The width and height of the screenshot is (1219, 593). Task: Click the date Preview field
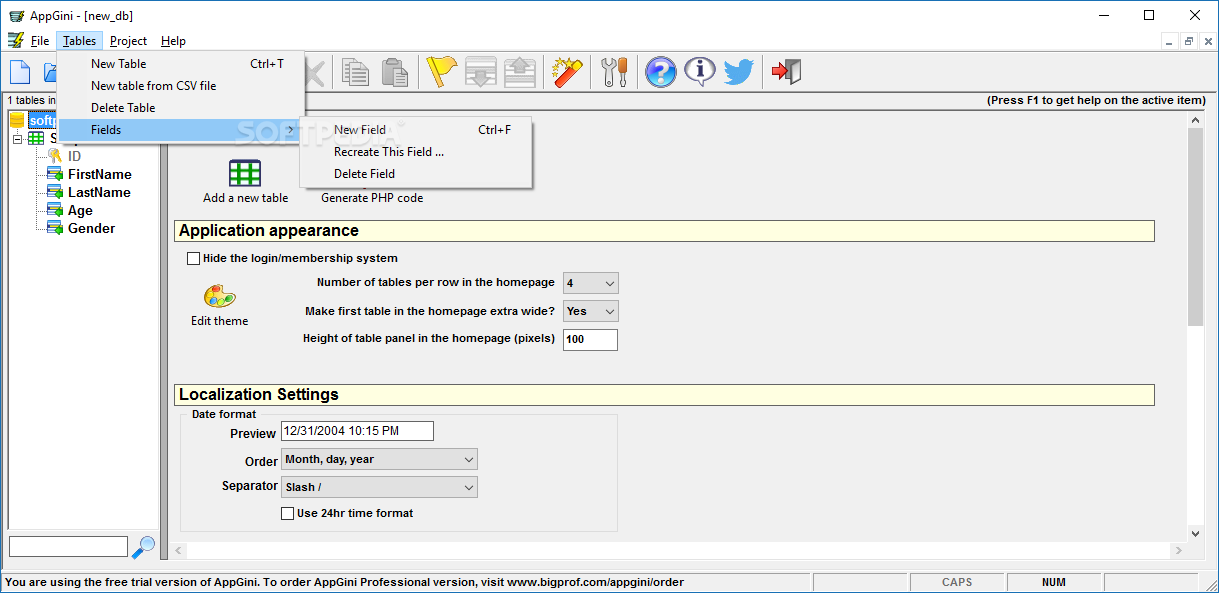coord(358,431)
